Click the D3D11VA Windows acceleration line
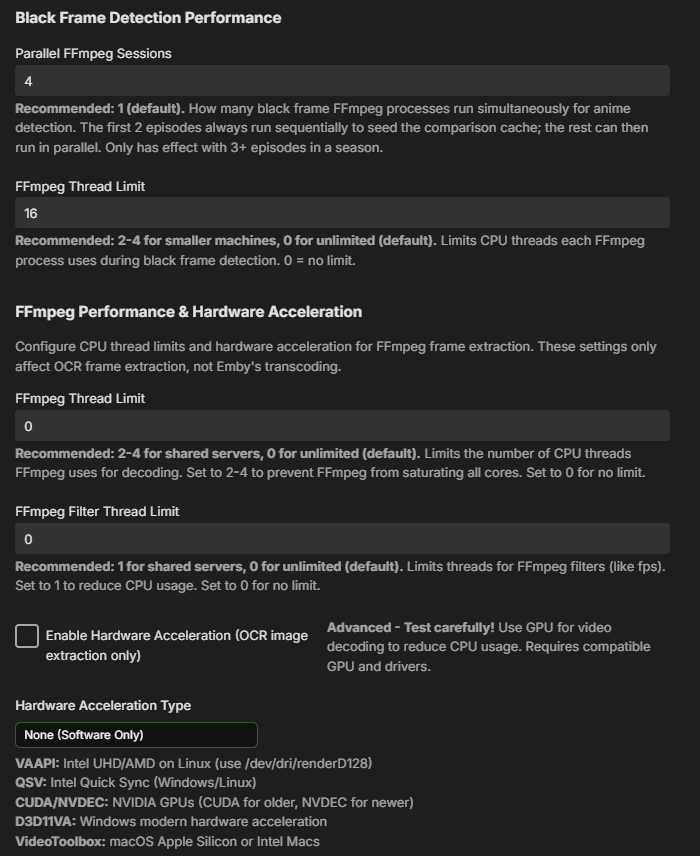The height and width of the screenshot is (856, 700). click(x=171, y=821)
